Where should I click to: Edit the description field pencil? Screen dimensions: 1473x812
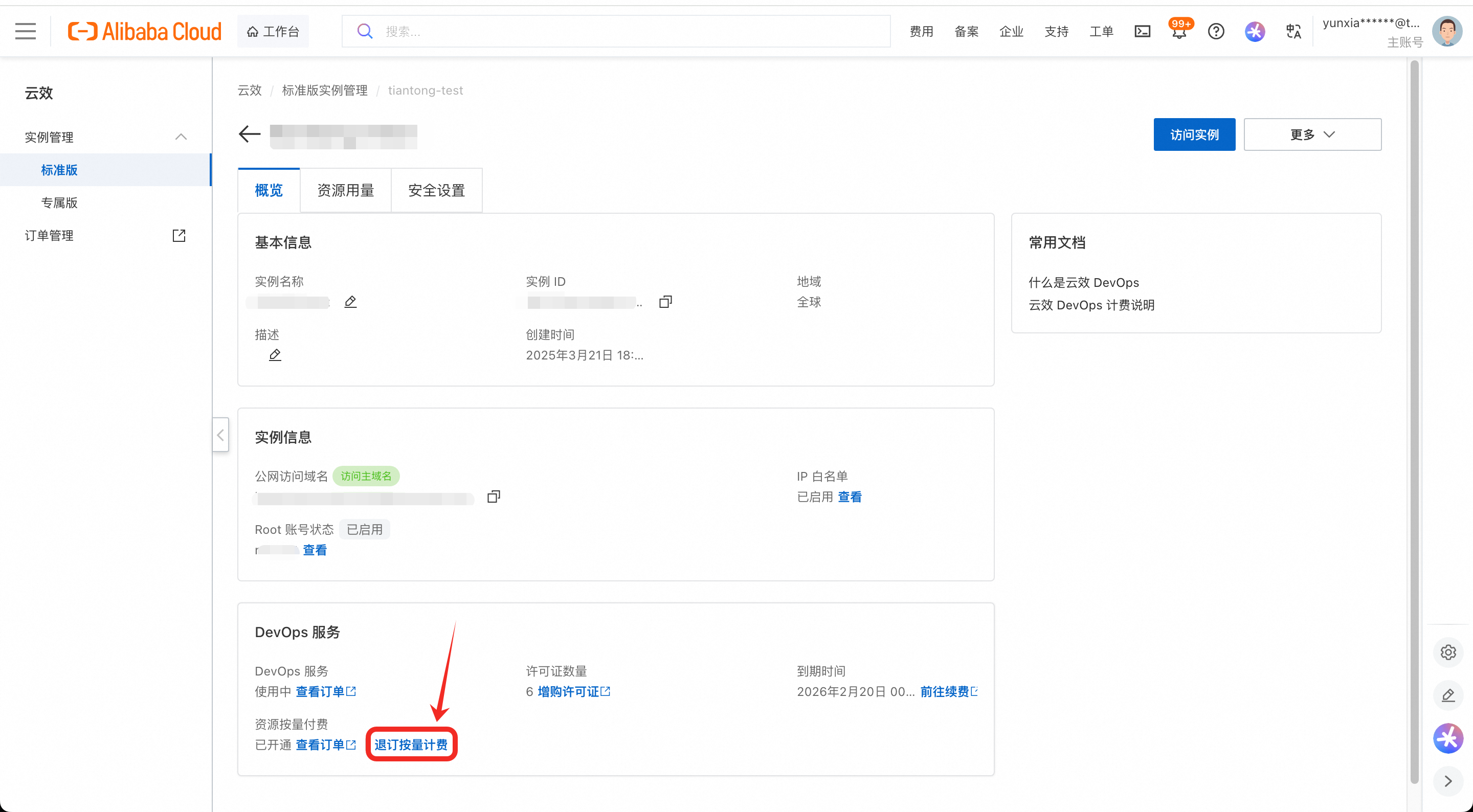(275, 355)
